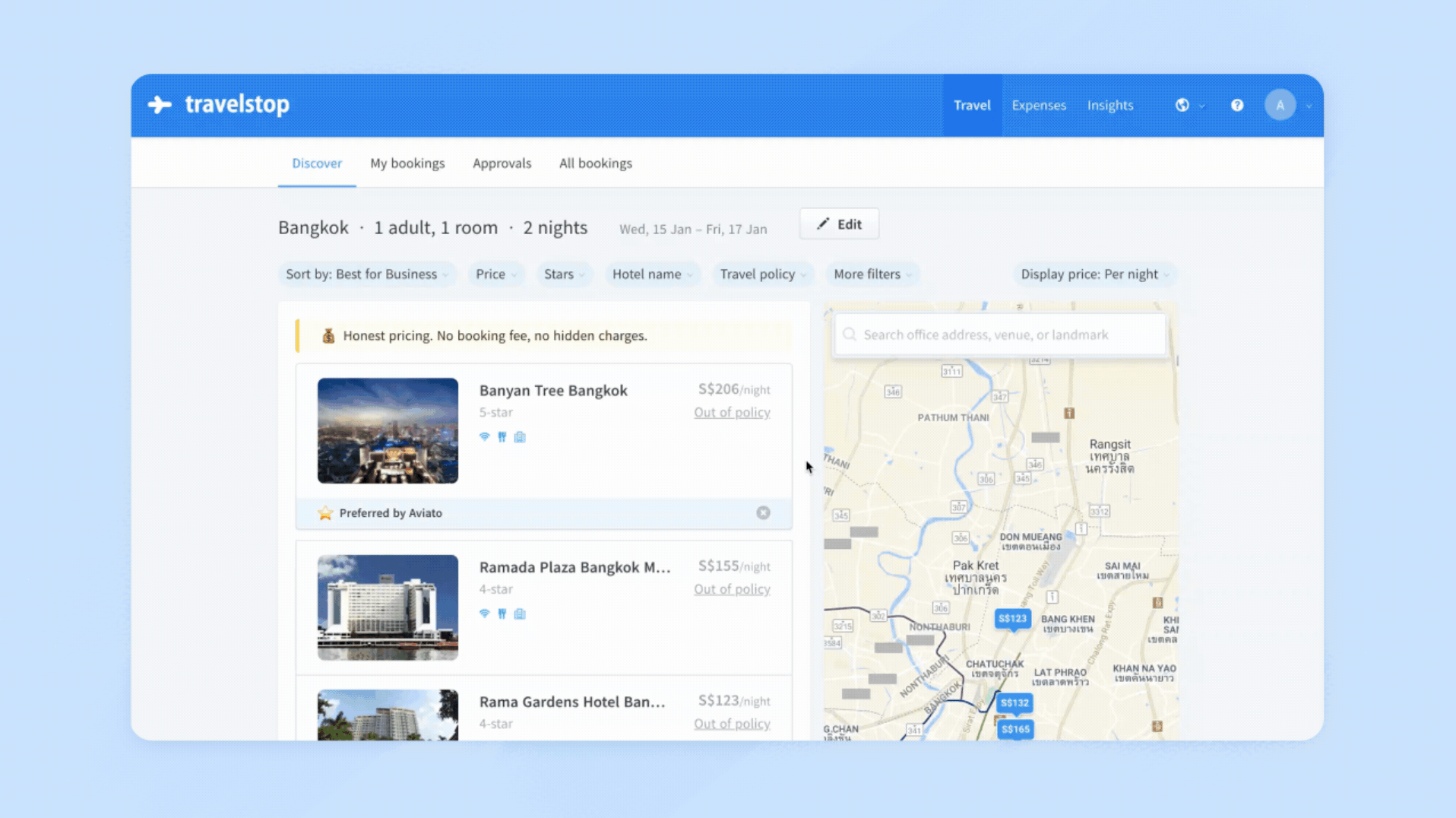Expand Display price: Per night dropdown
Screen dimensions: 1456x818
[x=1095, y=274]
